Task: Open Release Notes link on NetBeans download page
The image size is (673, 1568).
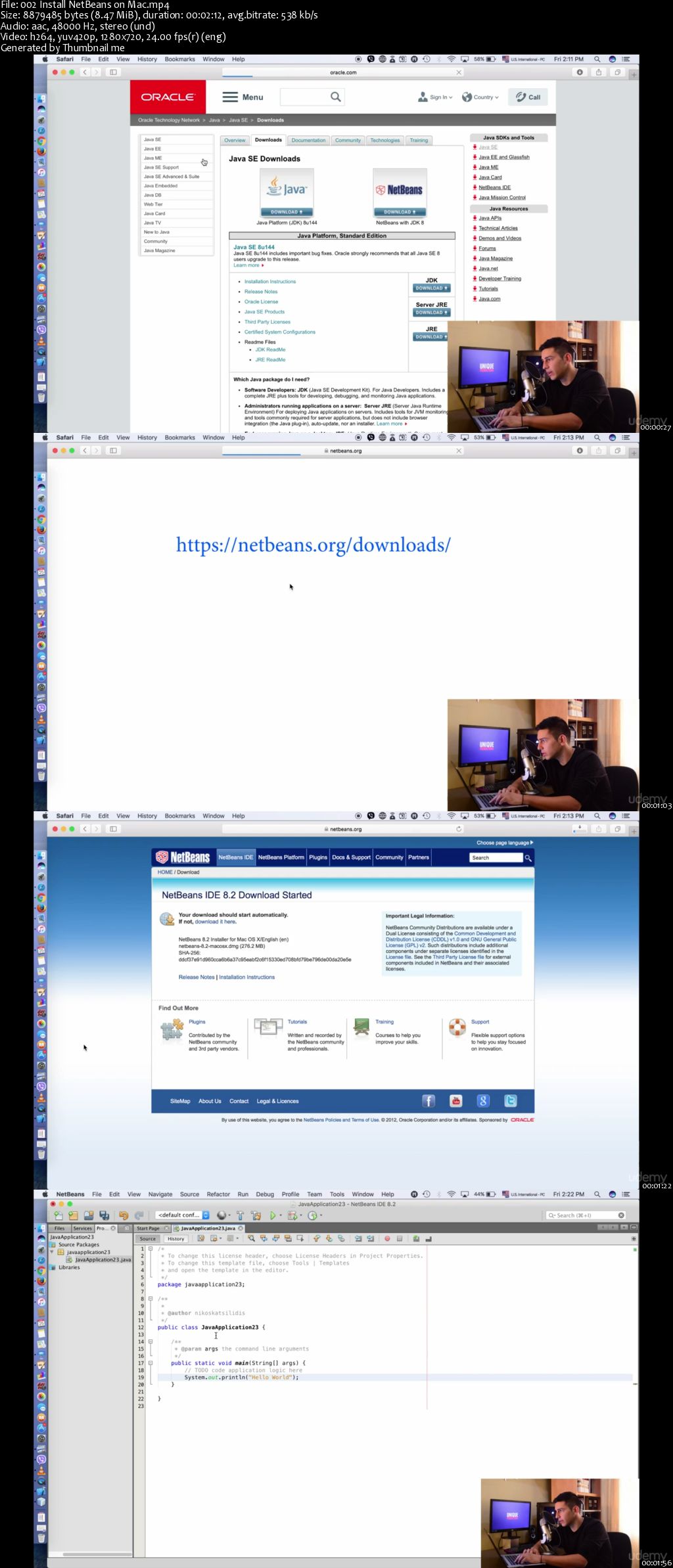Action: point(197,977)
